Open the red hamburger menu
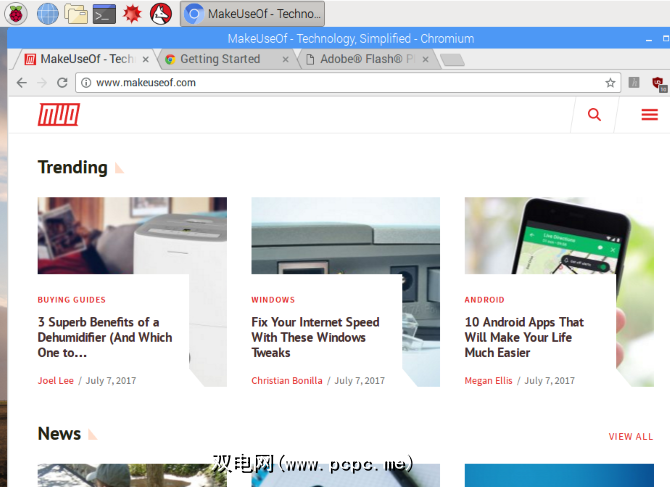 coord(649,114)
